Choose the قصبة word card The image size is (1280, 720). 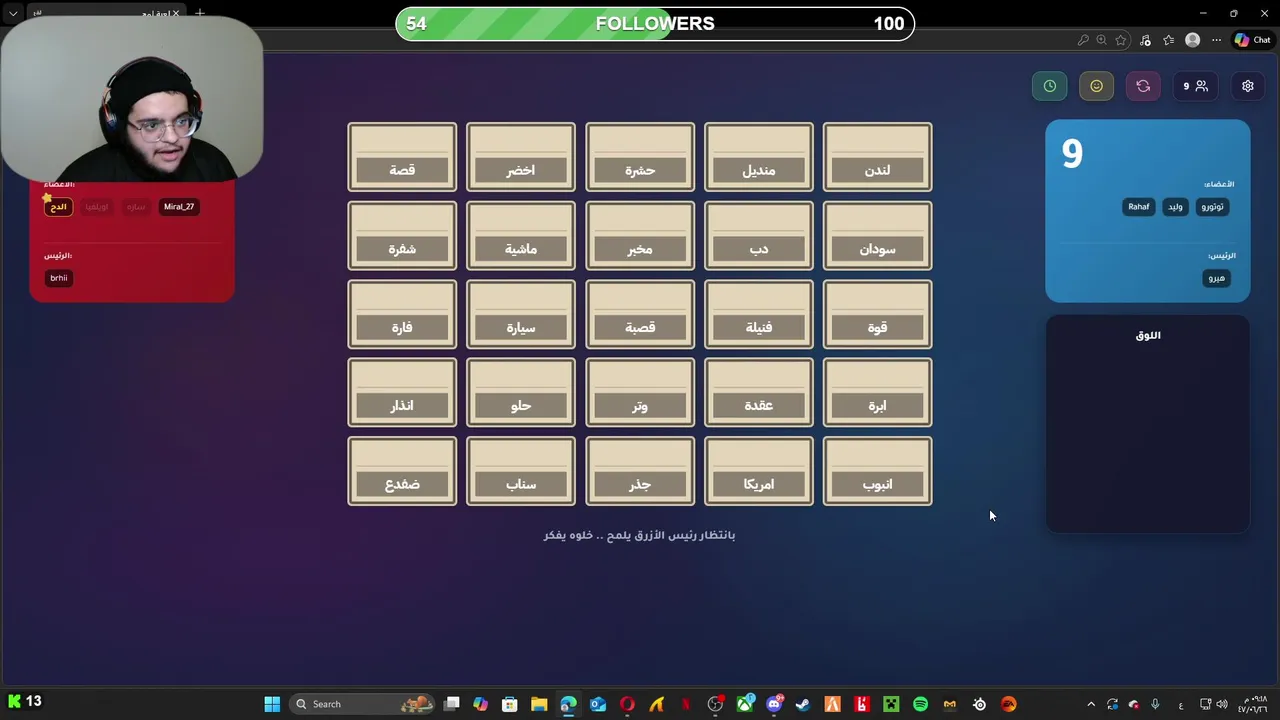640,314
